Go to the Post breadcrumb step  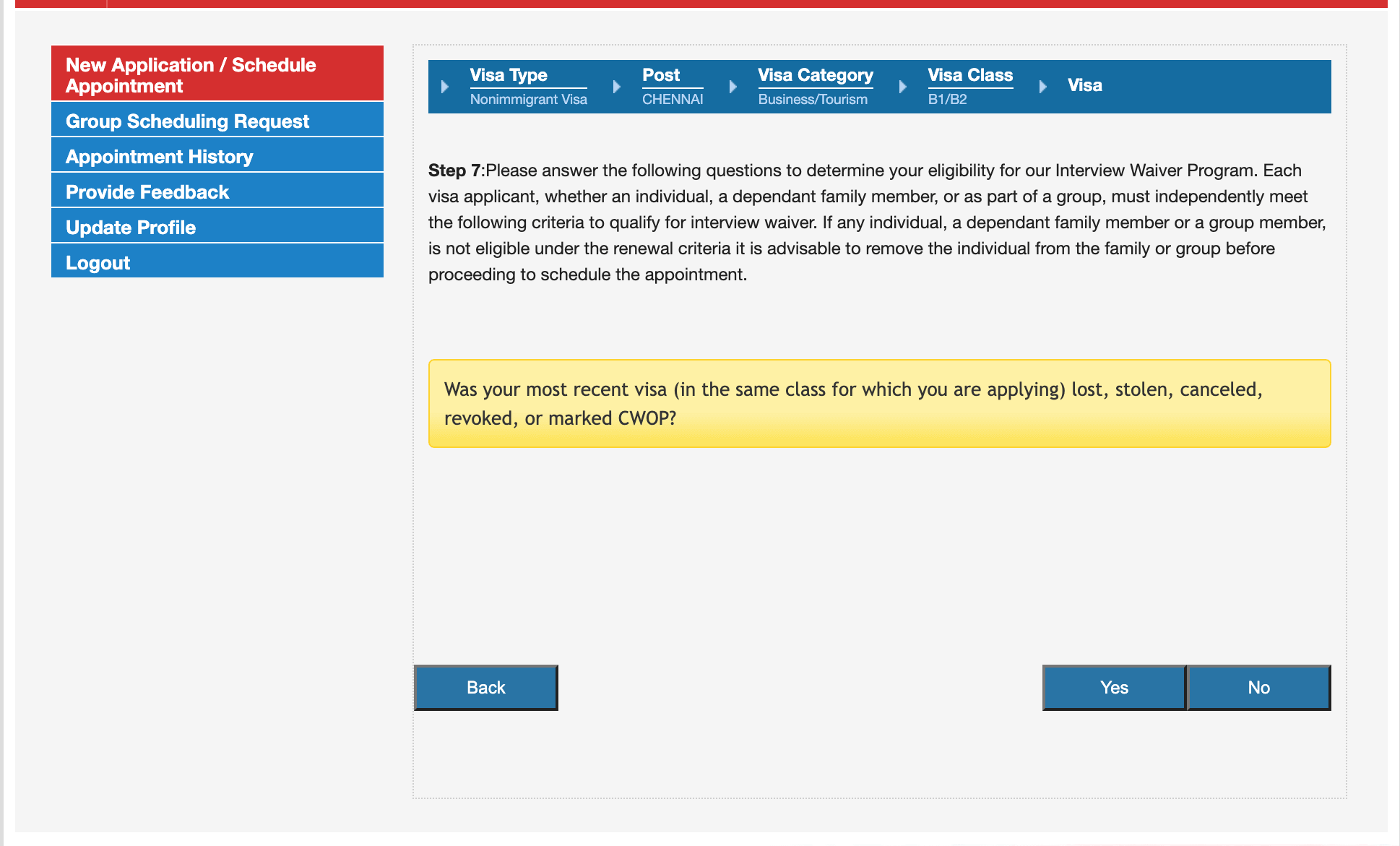click(661, 75)
